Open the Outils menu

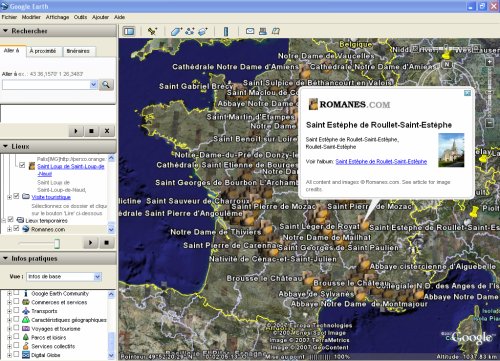tap(80, 17)
